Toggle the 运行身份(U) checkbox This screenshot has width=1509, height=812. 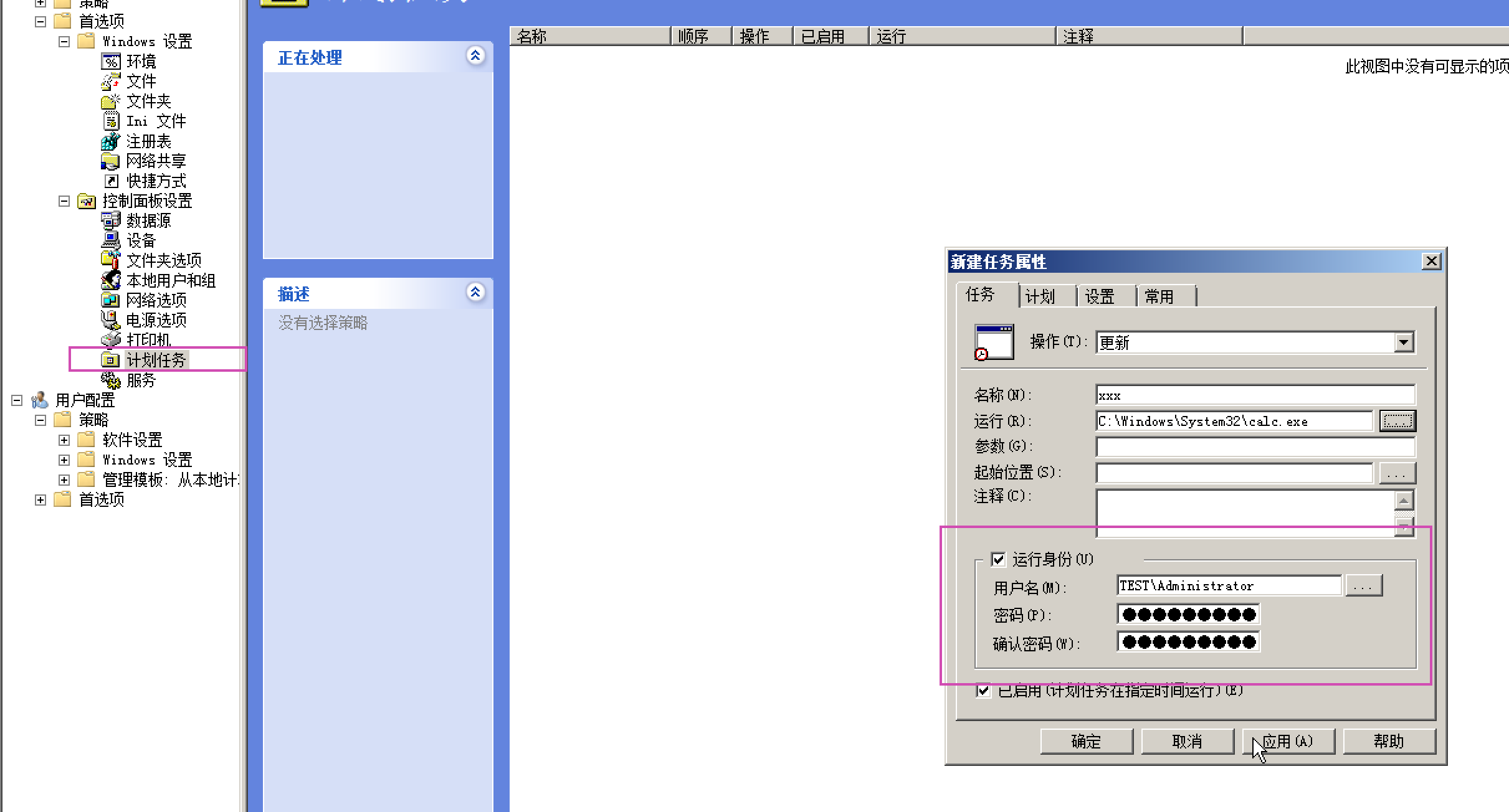click(999, 559)
